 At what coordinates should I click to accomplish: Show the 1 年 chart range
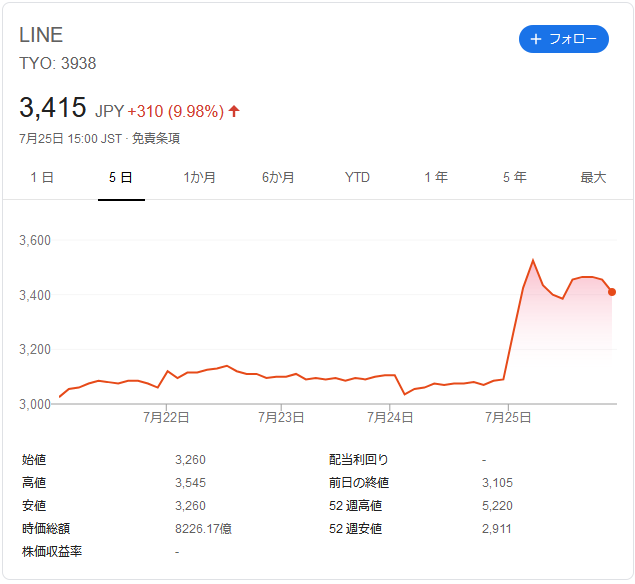coord(436,177)
